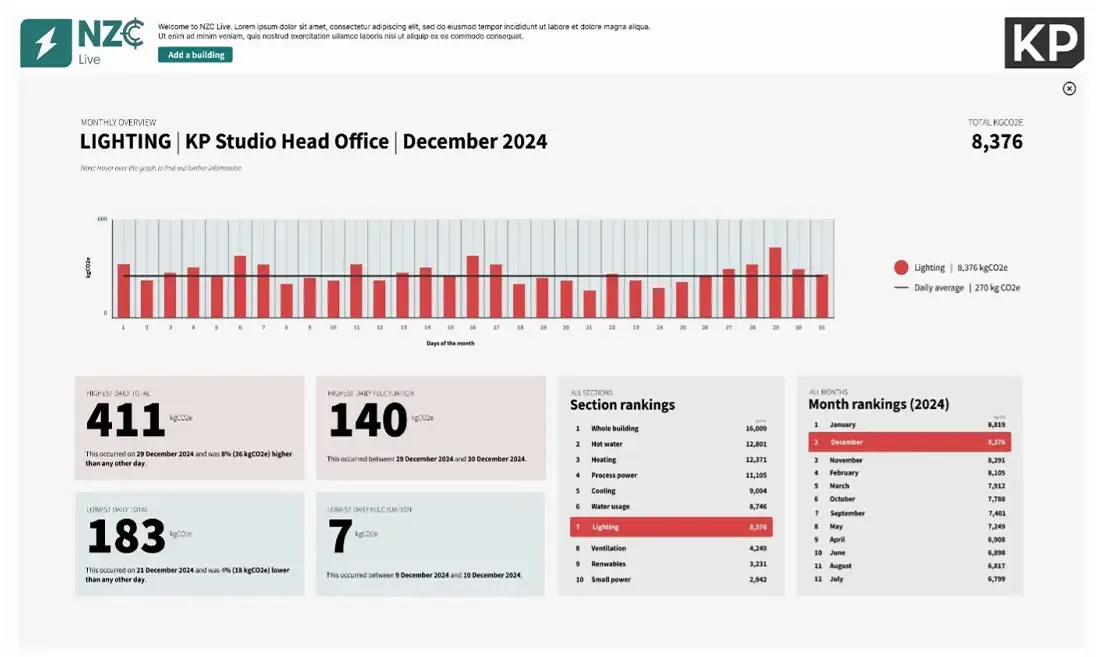This screenshot has width=1096, height=657.
Task: Select January in Month rankings
Action: [x=909, y=425]
